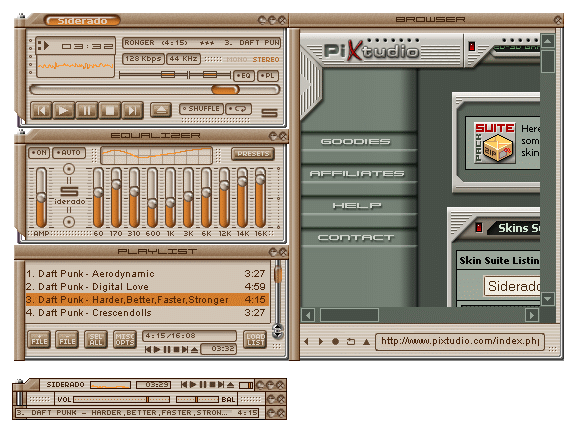The height and width of the screenshot is (435, 578).
Task: Open the AFFILIATES menu item
Action: point(357,173)
